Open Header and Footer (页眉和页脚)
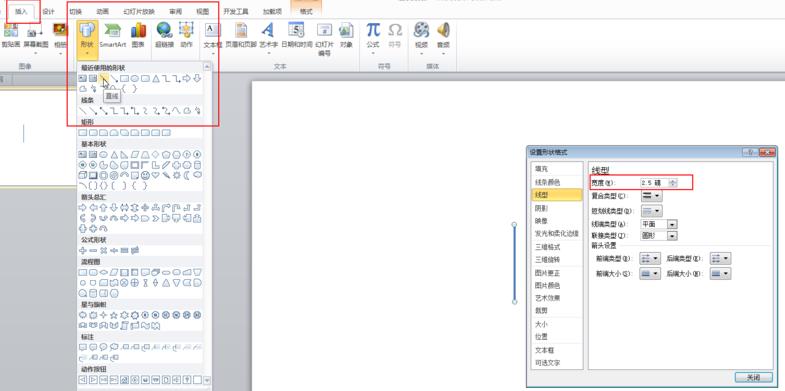Screen dimensions: 785x391 point(241,35)
